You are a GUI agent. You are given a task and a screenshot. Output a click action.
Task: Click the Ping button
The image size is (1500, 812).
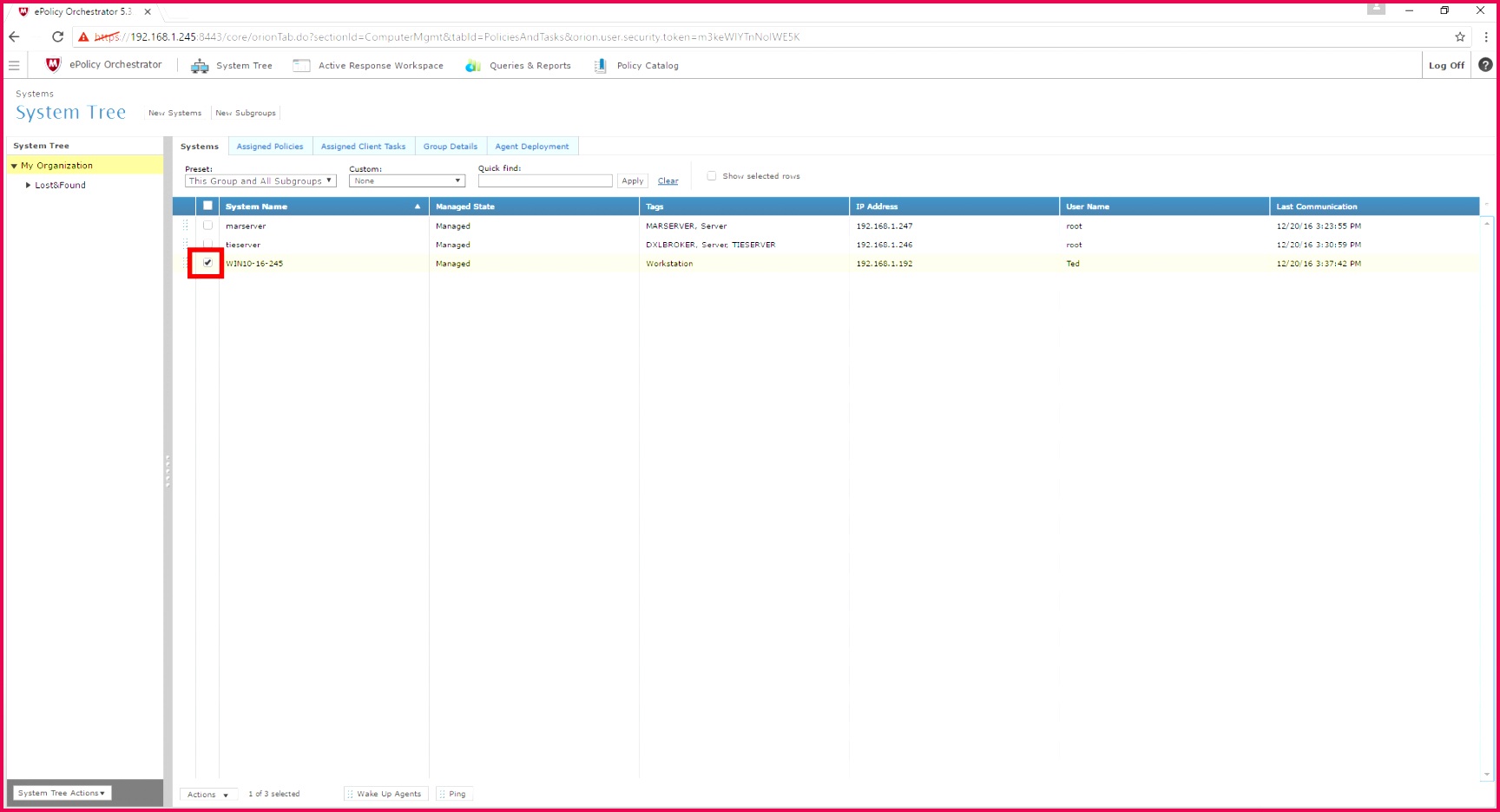[455, 794]
